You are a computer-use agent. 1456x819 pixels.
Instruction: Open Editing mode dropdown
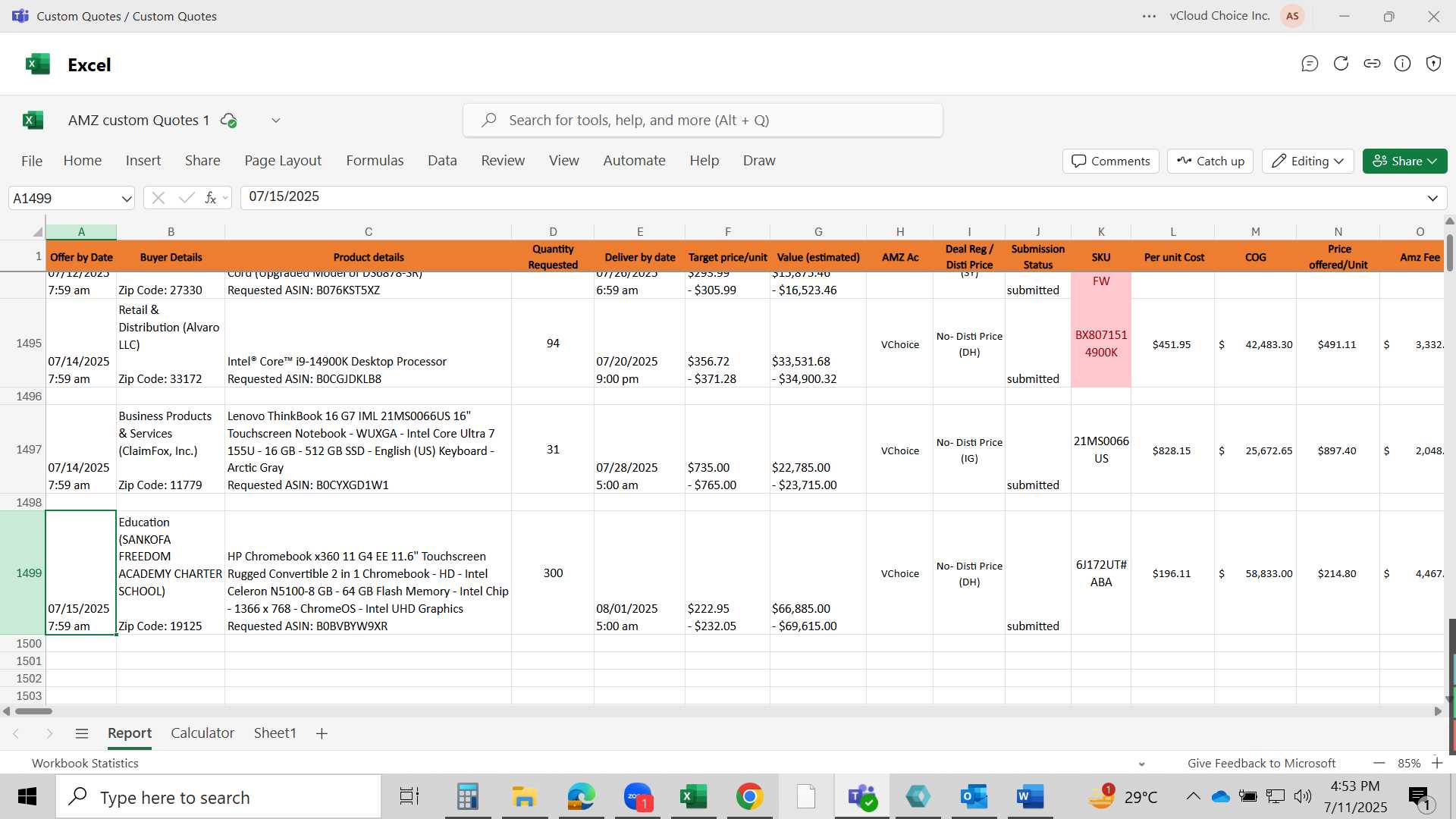pos(1308,161)
